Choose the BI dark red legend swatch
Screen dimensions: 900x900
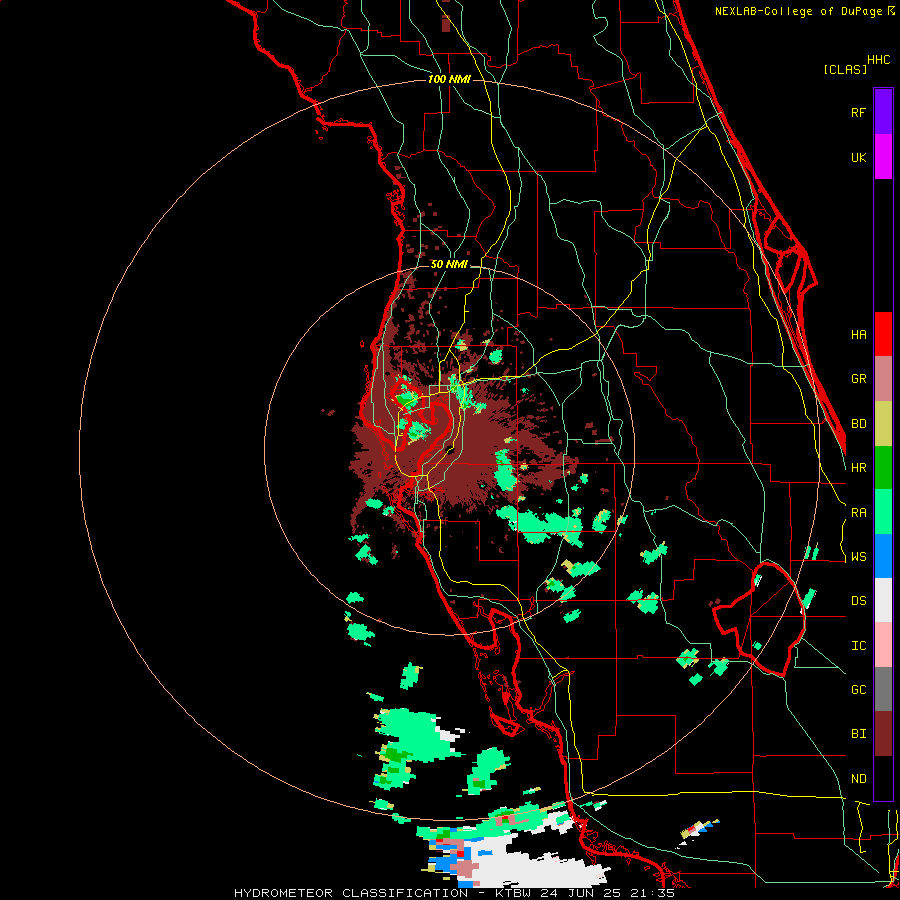[x=883, y=734]
